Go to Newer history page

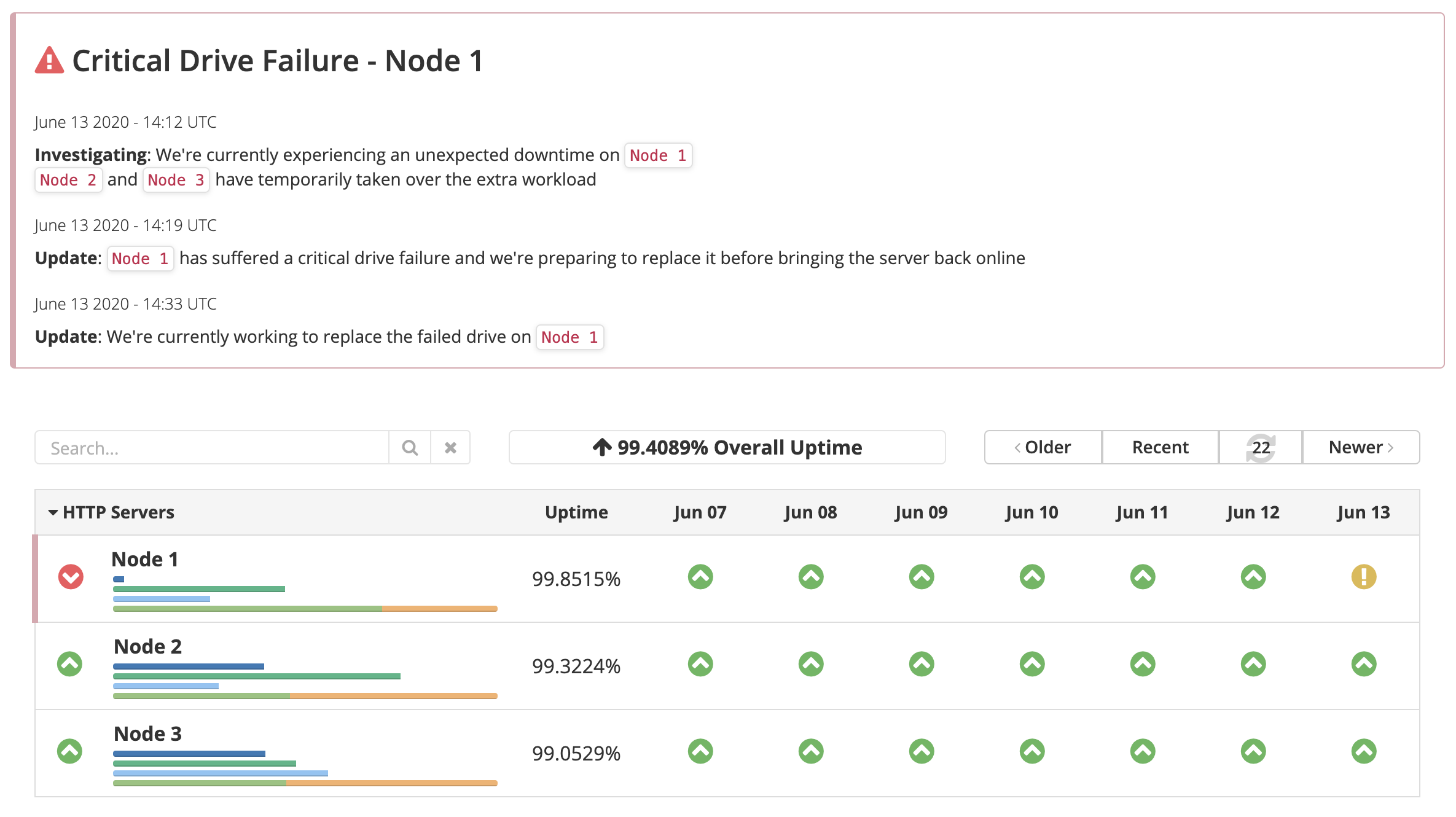point(1360,448)
